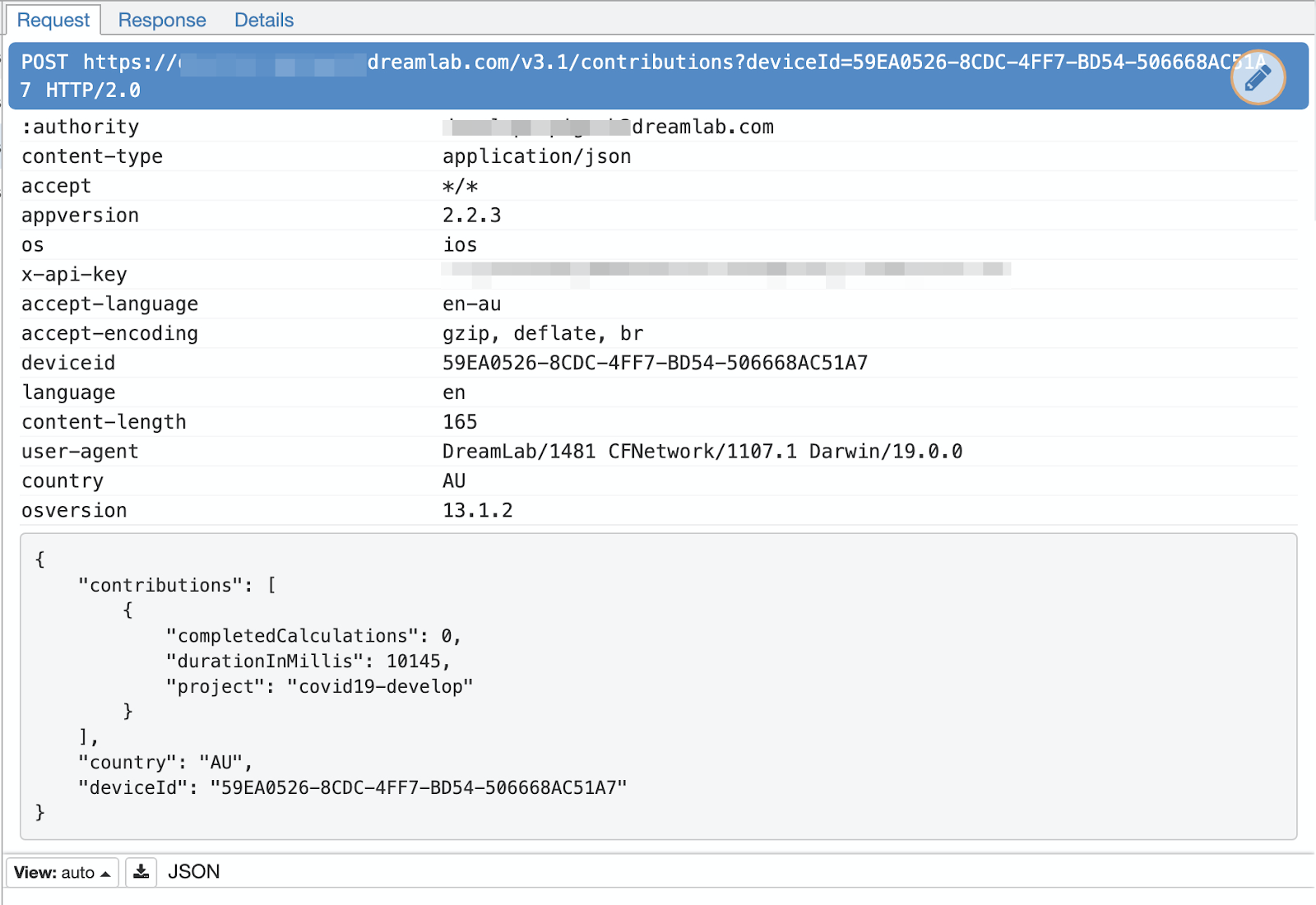Select the content-length header name

pos(104,422)
